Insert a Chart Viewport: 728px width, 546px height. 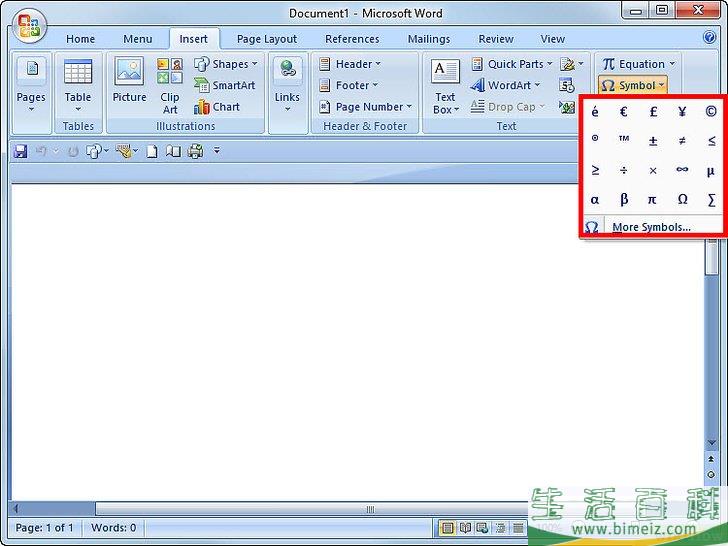click(x=217, y=107)
